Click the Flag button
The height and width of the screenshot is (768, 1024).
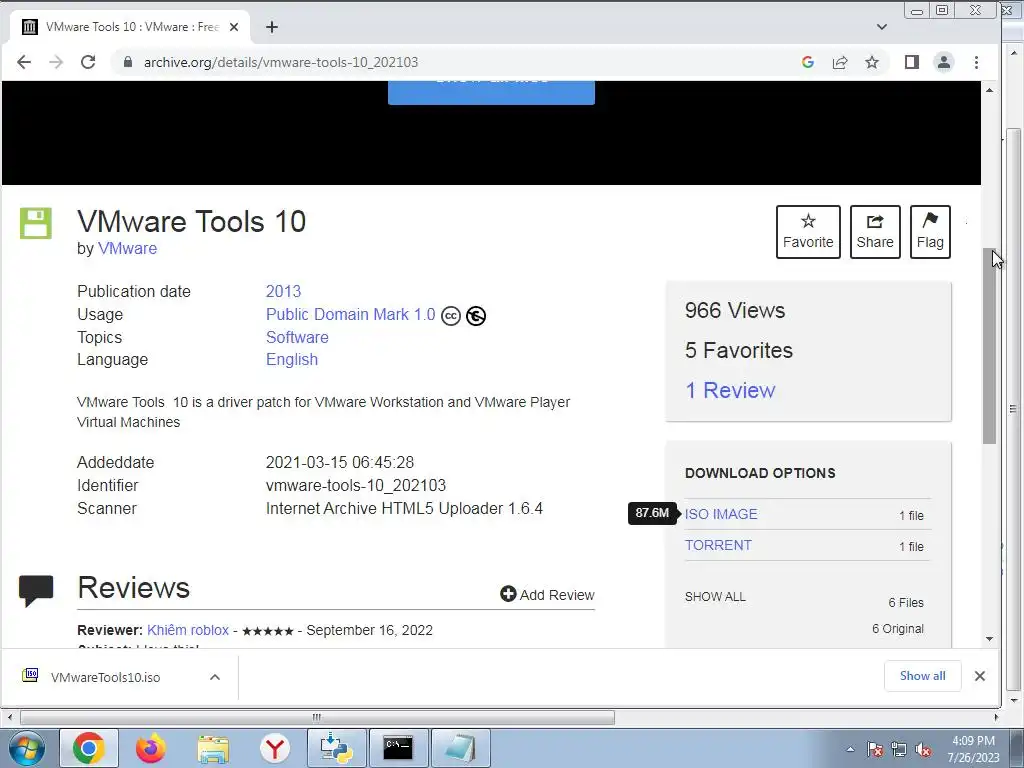(x=930, y=232)
